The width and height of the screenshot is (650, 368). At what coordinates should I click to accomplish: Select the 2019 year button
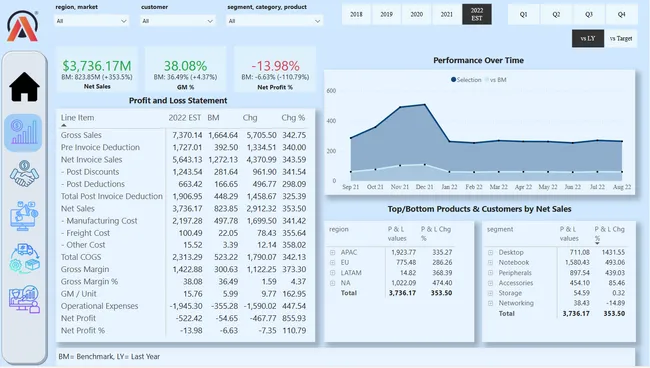pyautogui.click(x=386, y=14)
